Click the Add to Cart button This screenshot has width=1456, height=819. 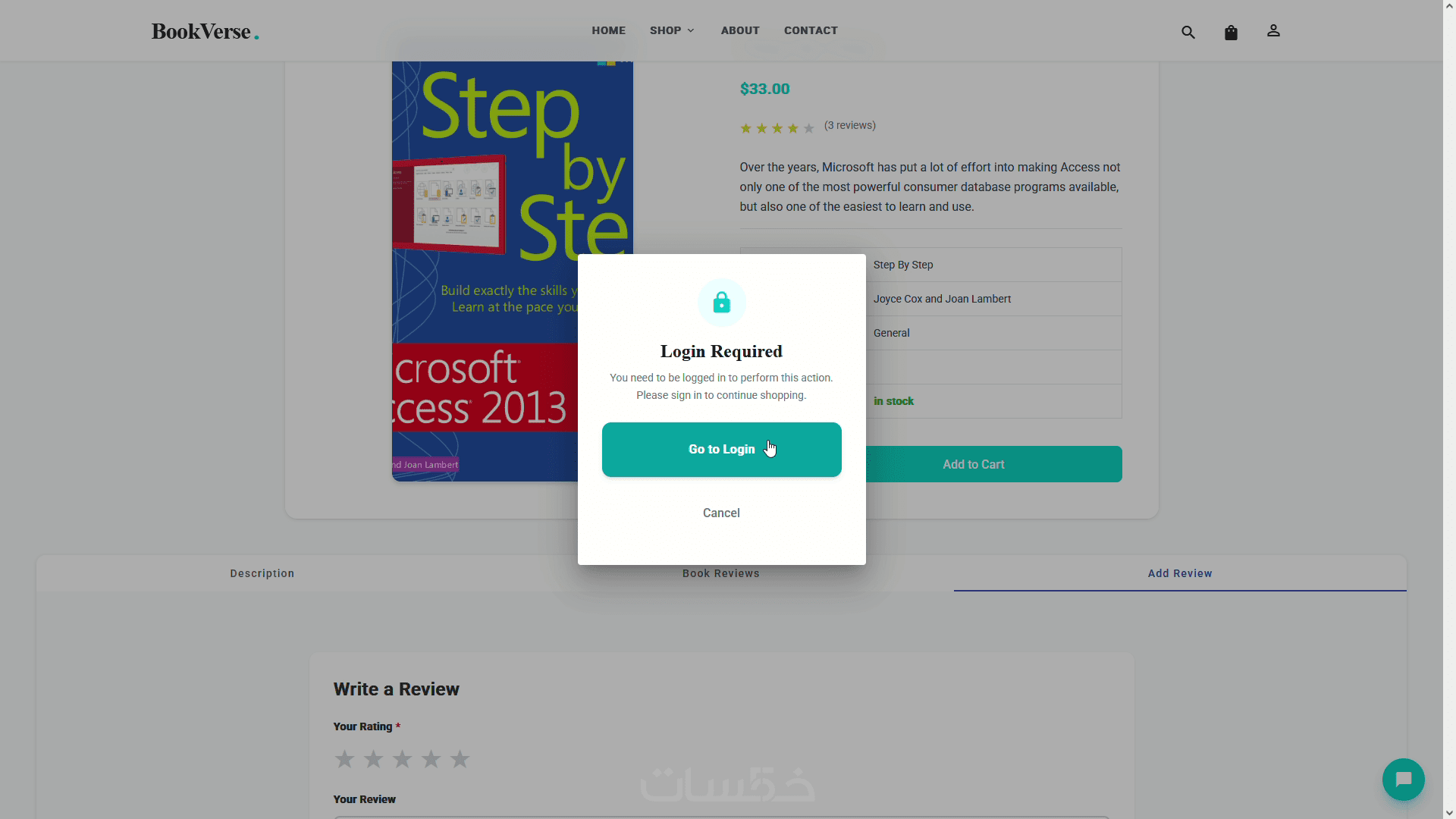973,464
